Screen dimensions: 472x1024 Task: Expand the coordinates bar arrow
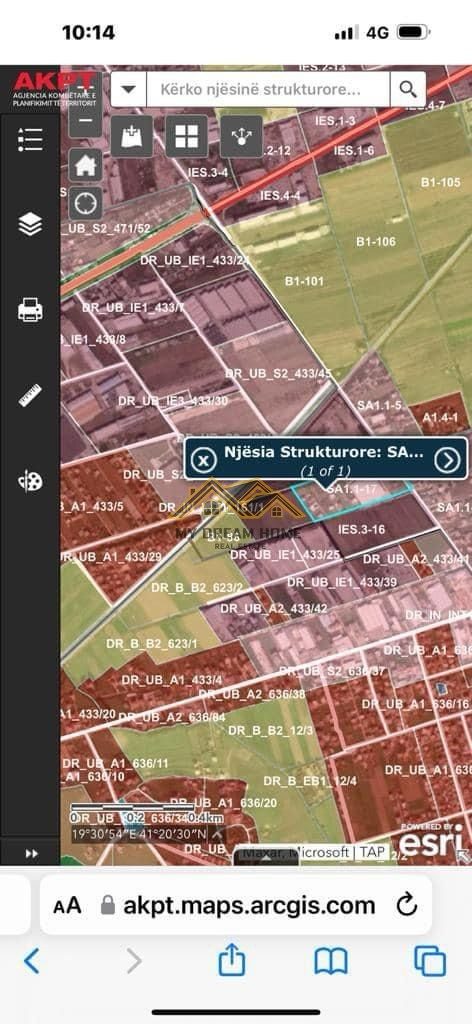(218, 833)
